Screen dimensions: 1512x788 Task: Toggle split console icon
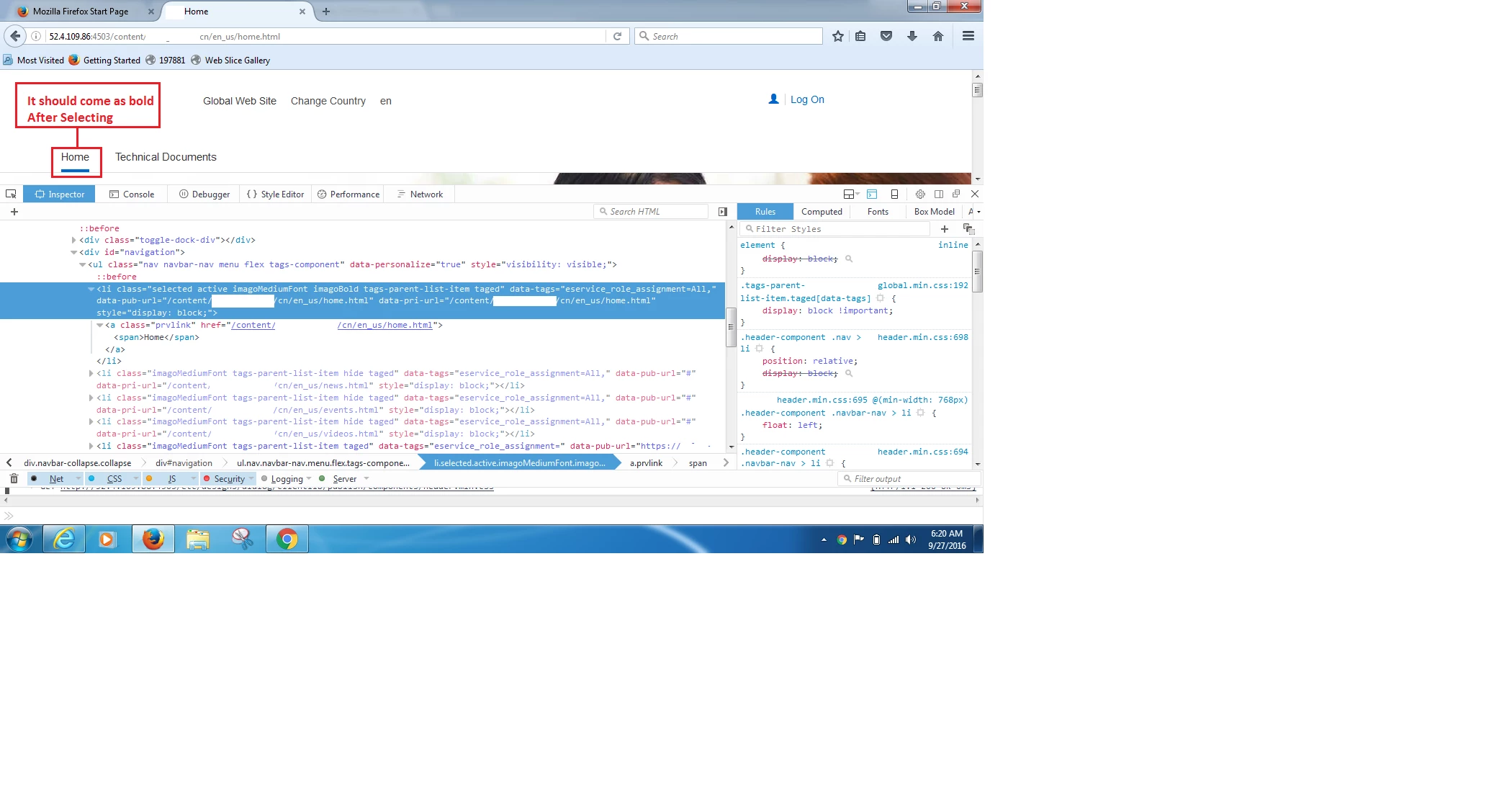point(872,194)
